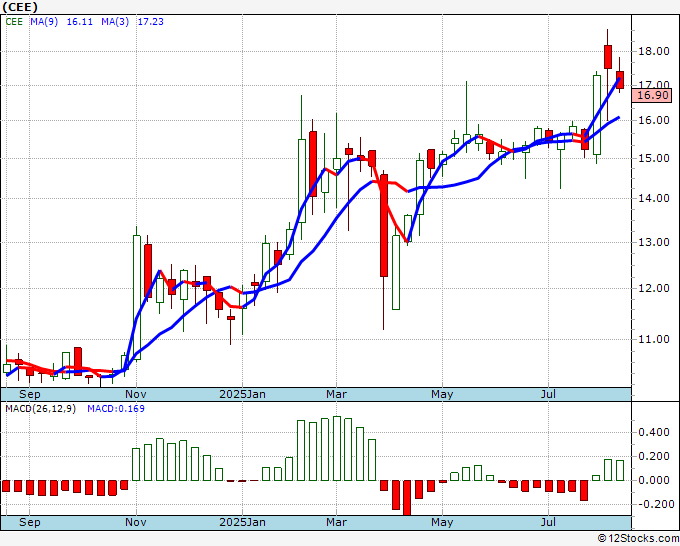Click the lowest red MACD bar in April
The image size is (680, 546).
tap(407, 497)
